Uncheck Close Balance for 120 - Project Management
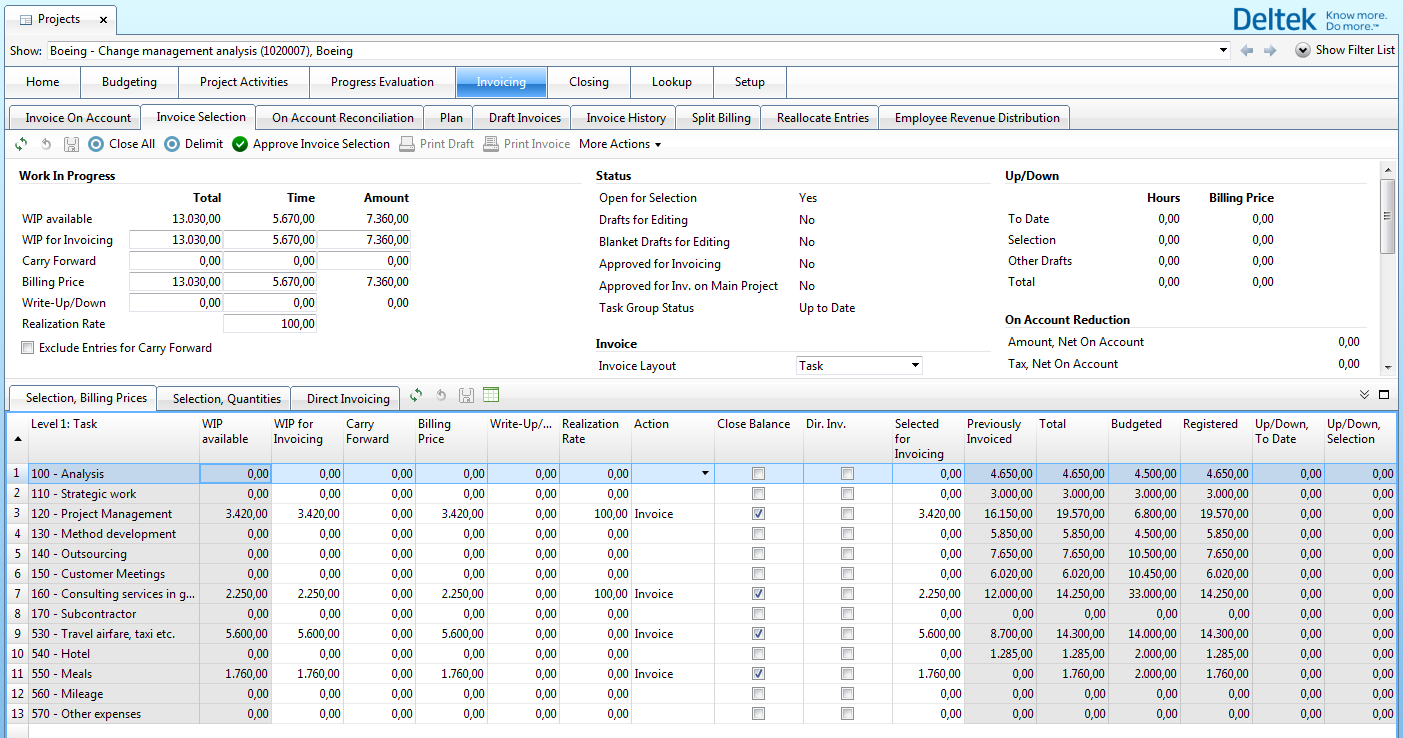Image resolution: width=1403 pixels, height=738 pixels. pyautogui.click(x=758, y=514)
